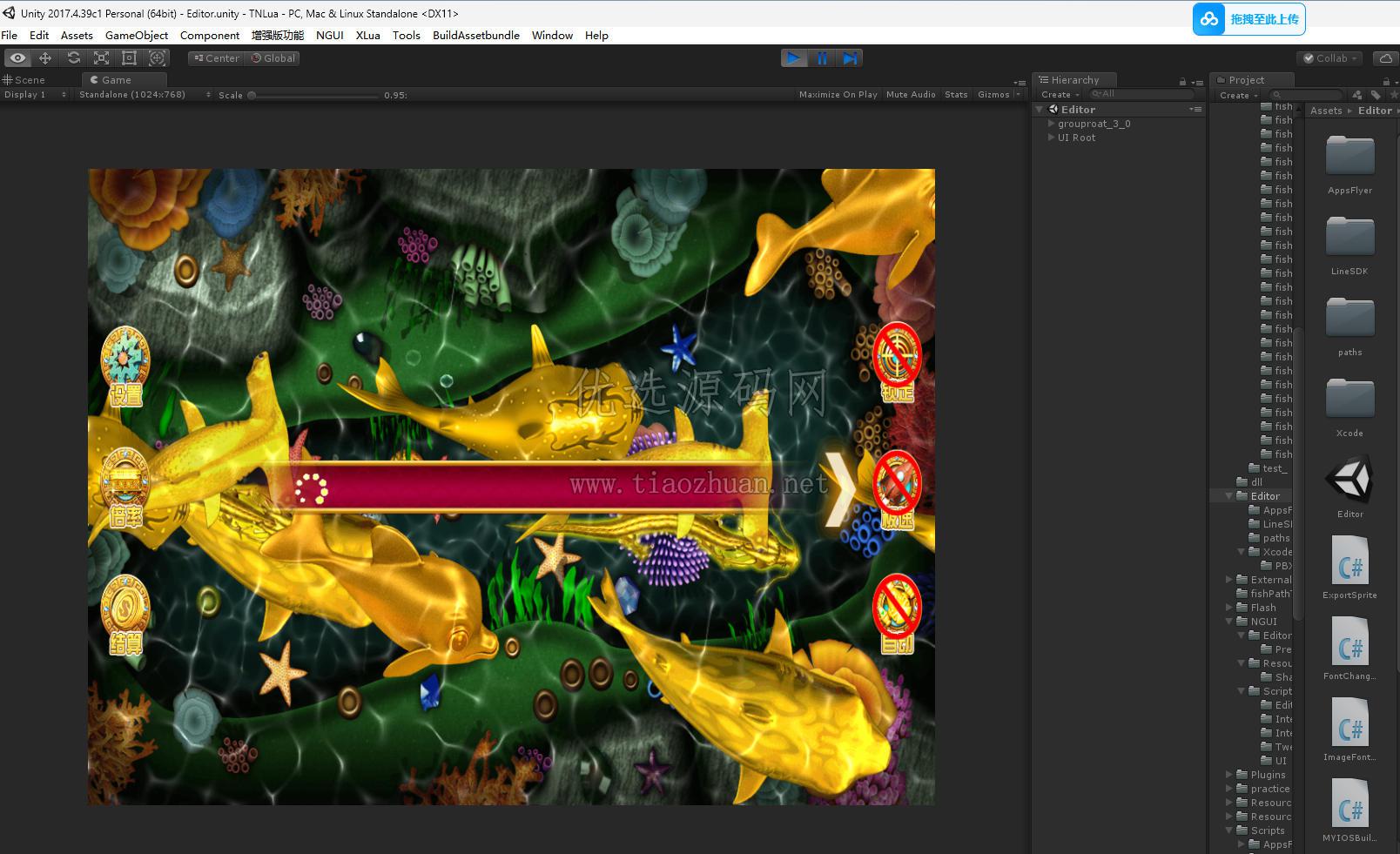Click the in-game 自动 auto-fire icon
1400x854 pixels.
coord(897,614)
